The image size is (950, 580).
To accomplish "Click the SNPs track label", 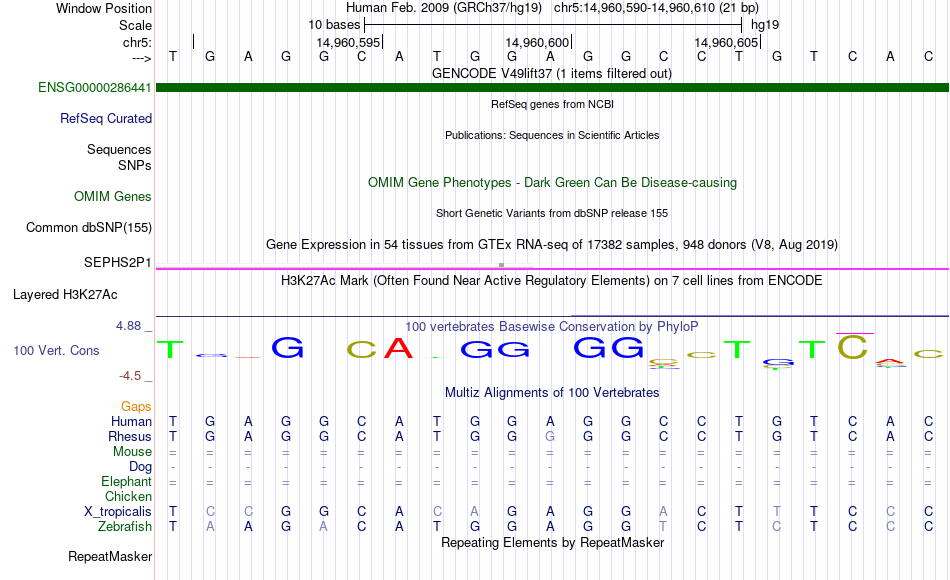I will tap(135, 165).
